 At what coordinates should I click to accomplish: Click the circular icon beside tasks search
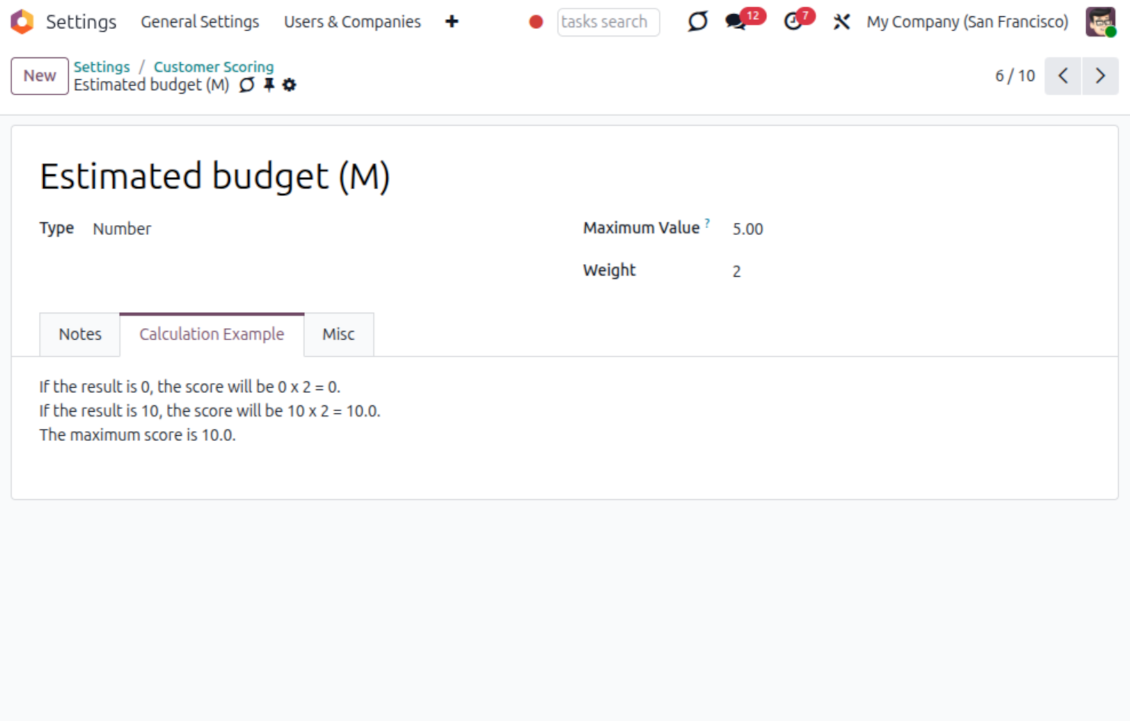[x=697, y=22]
